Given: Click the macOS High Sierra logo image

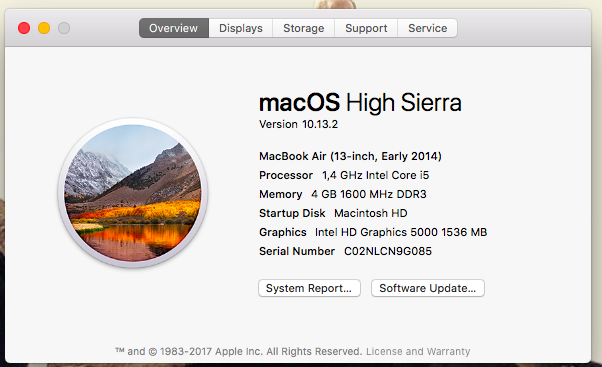Looking at the screenshot, I should coord(132,193).
